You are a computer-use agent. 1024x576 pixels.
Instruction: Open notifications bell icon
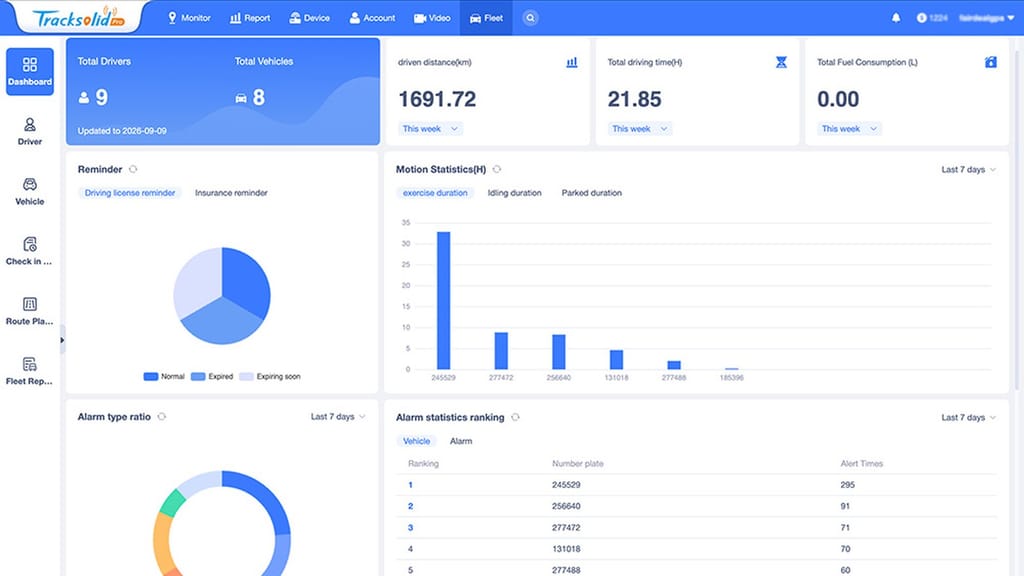pos(896,18)
